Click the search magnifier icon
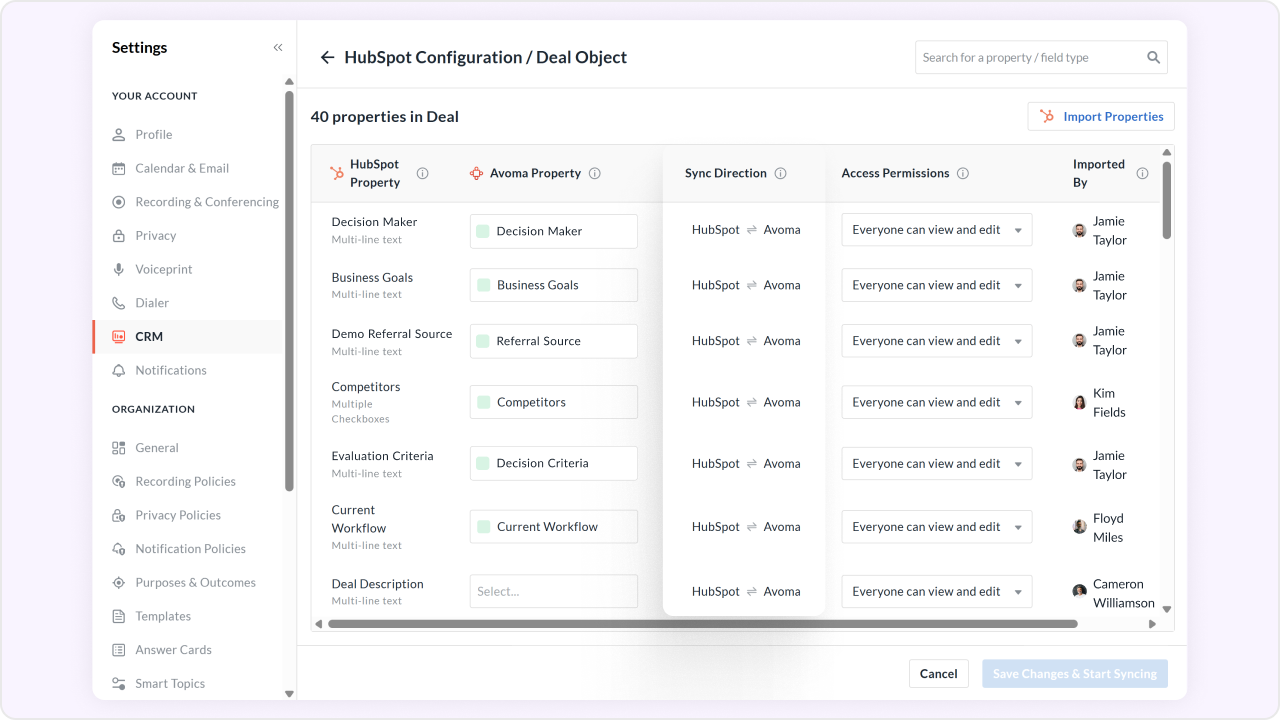This screenshot has width=1280, height=720. pyautogui.click(x=1153, y=58)
